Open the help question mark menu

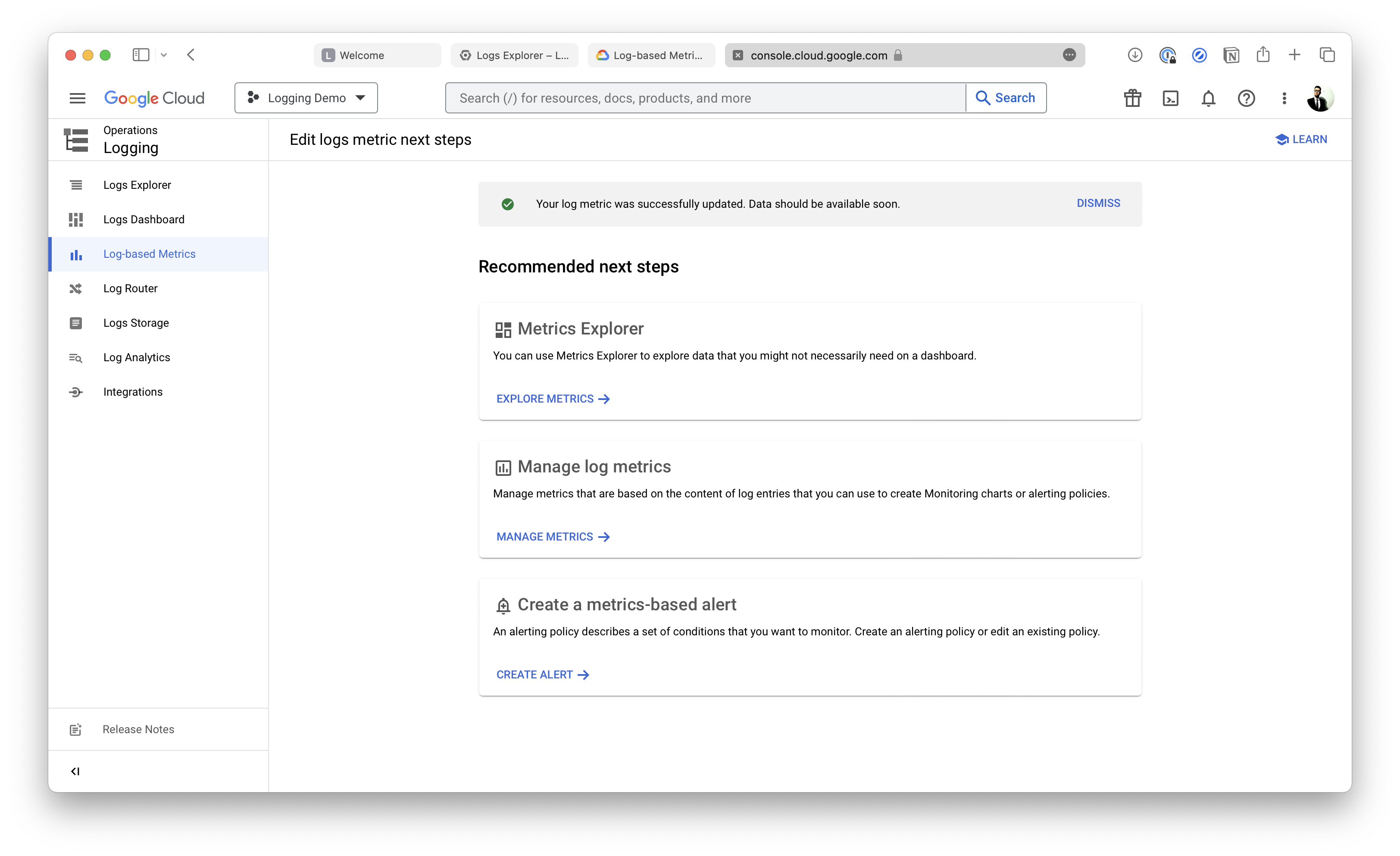click(1246, 98)
